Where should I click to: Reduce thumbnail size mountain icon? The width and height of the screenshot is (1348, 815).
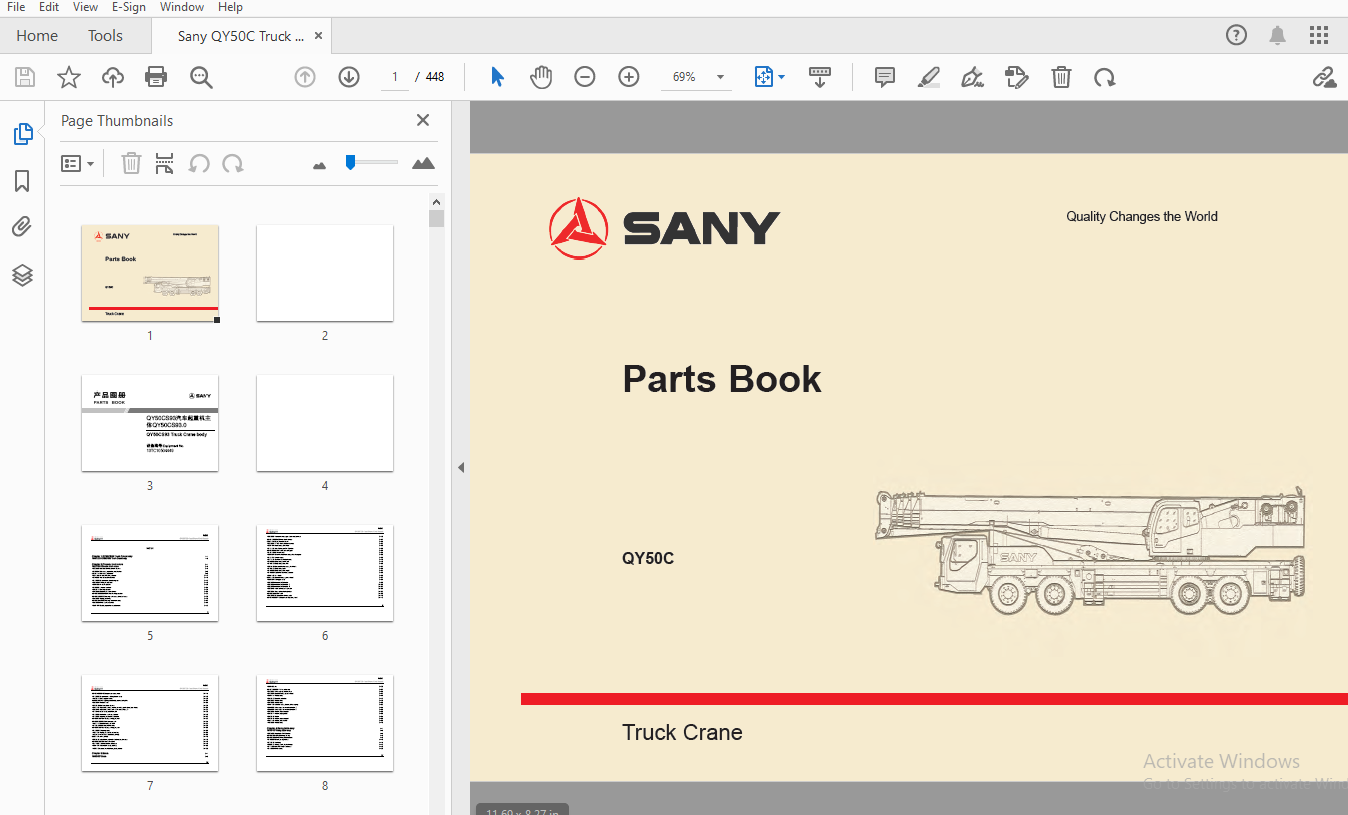pos(320,165)
